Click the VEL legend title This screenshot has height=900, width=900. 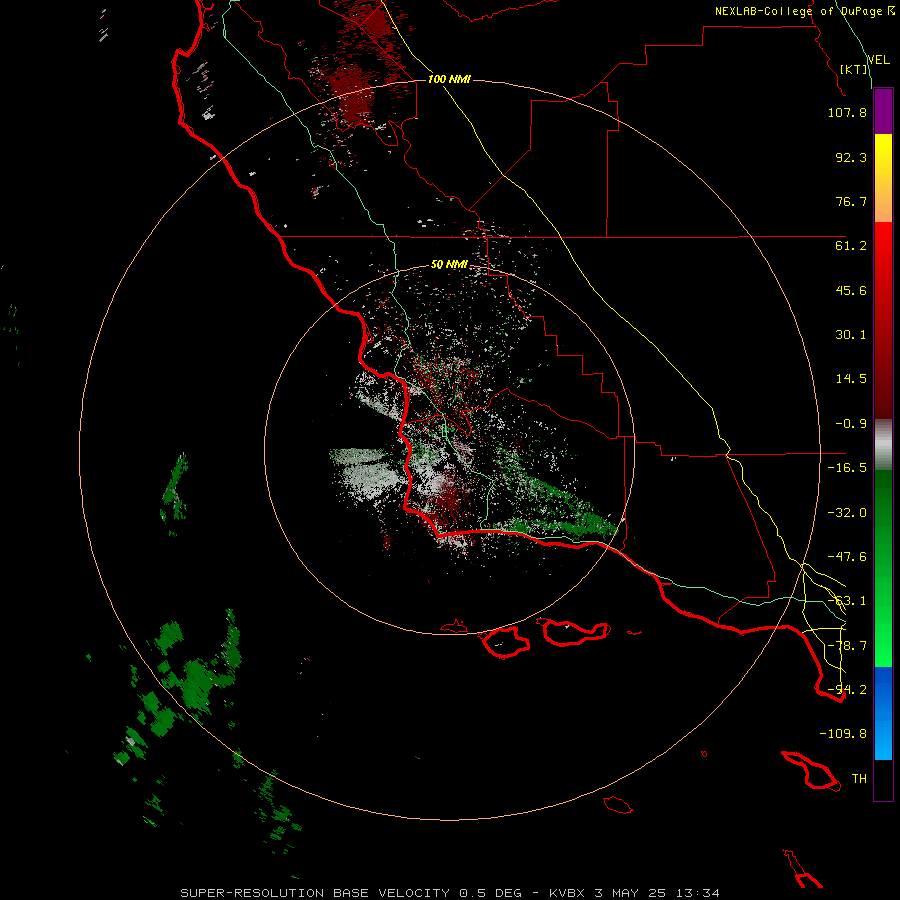click(x=878, y=60)
